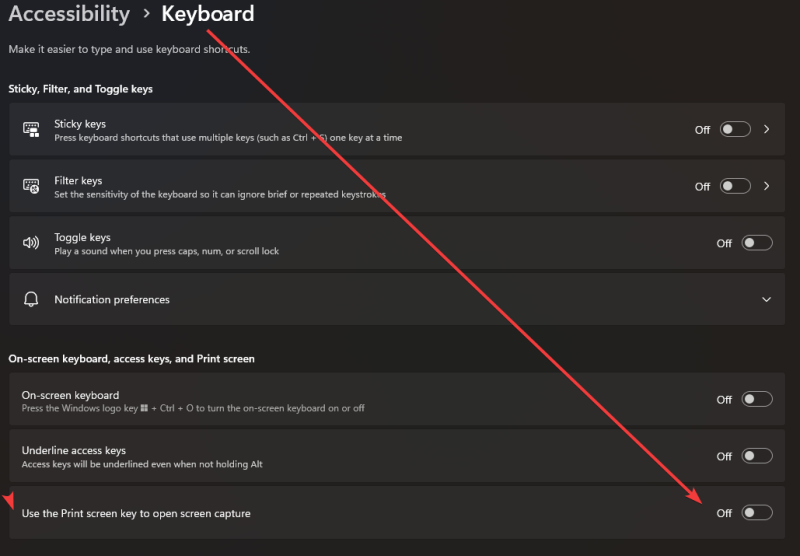Enable the Filter keys switch
This screenshot has height=556, width=800.
tap(735, 186)
